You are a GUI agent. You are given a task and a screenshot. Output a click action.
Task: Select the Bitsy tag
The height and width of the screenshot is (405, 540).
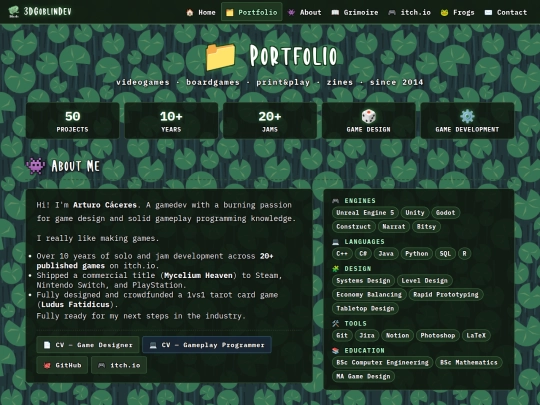coord(426,226)
